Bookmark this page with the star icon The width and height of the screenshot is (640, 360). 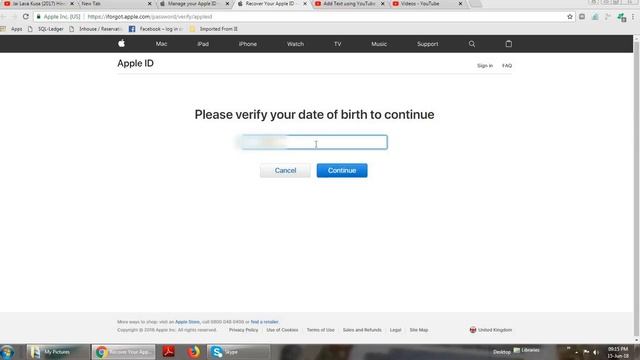[570, 17]
